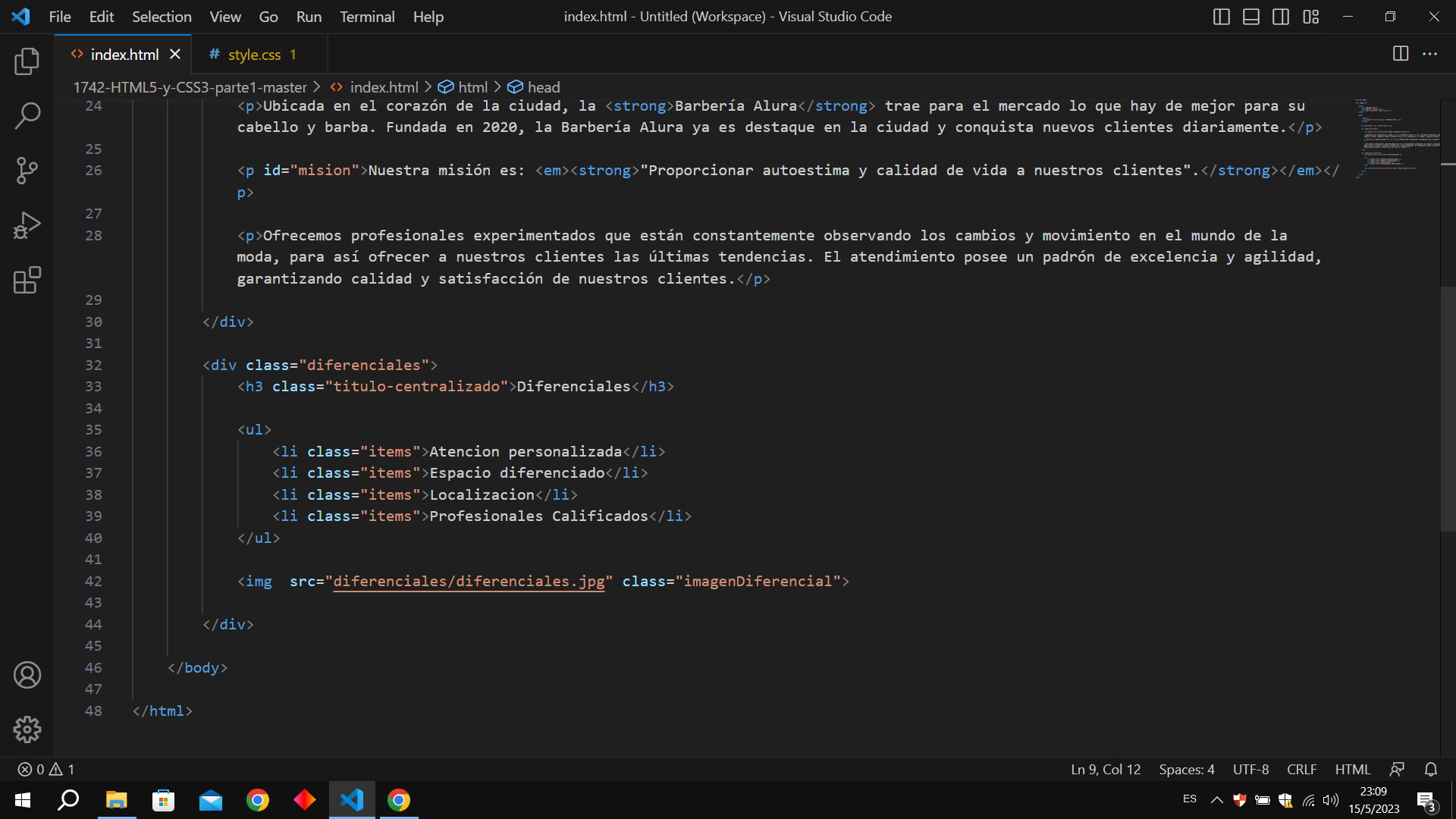Open Windows taskbar search

click(68, 800)
